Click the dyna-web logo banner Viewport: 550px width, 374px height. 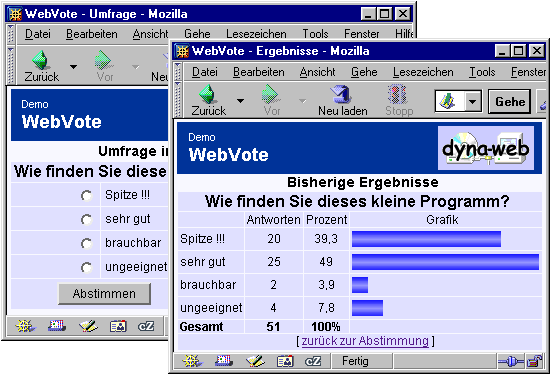pyautogui.click(x=486, y=148)
